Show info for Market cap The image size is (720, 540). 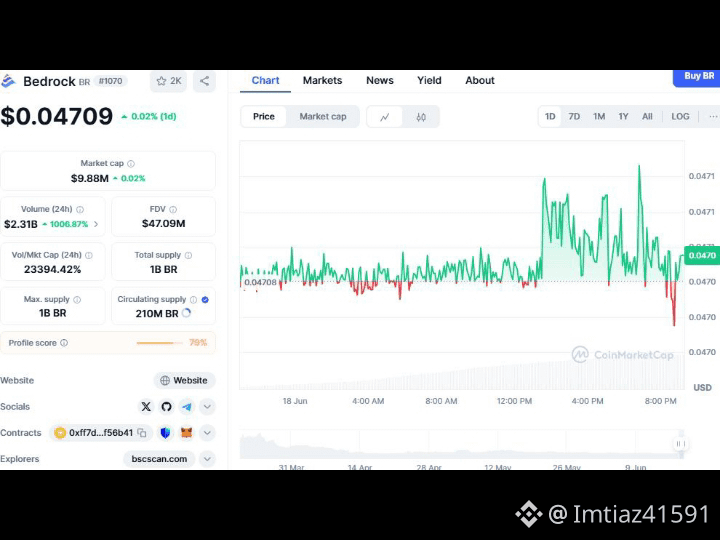(131, 163)
